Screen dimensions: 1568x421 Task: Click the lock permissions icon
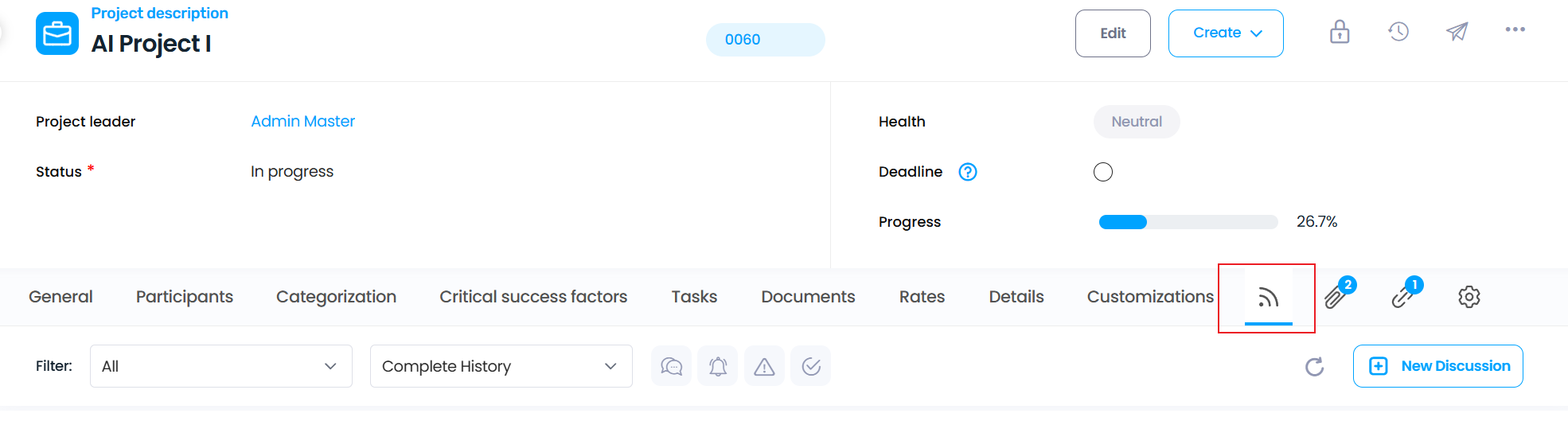pyautogui.click(x=1340, y=32)
